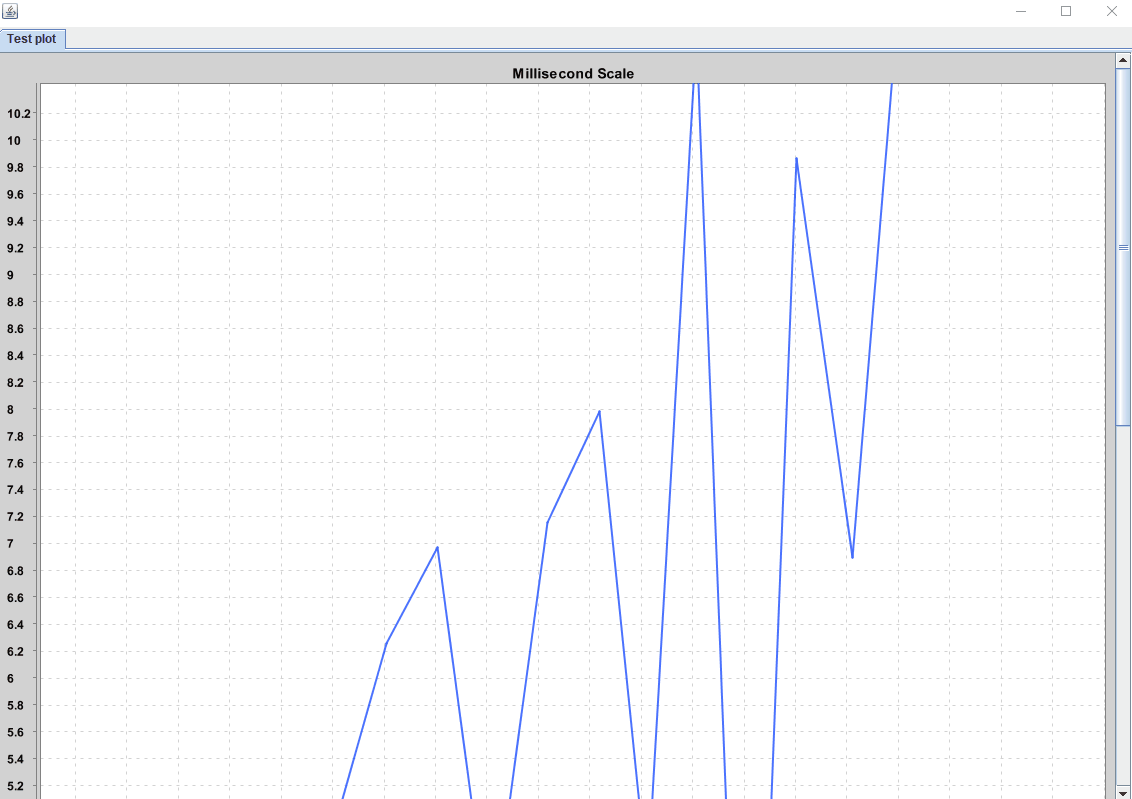
Task: Click the 8.4 y-axis label
Action: [15, 356]
